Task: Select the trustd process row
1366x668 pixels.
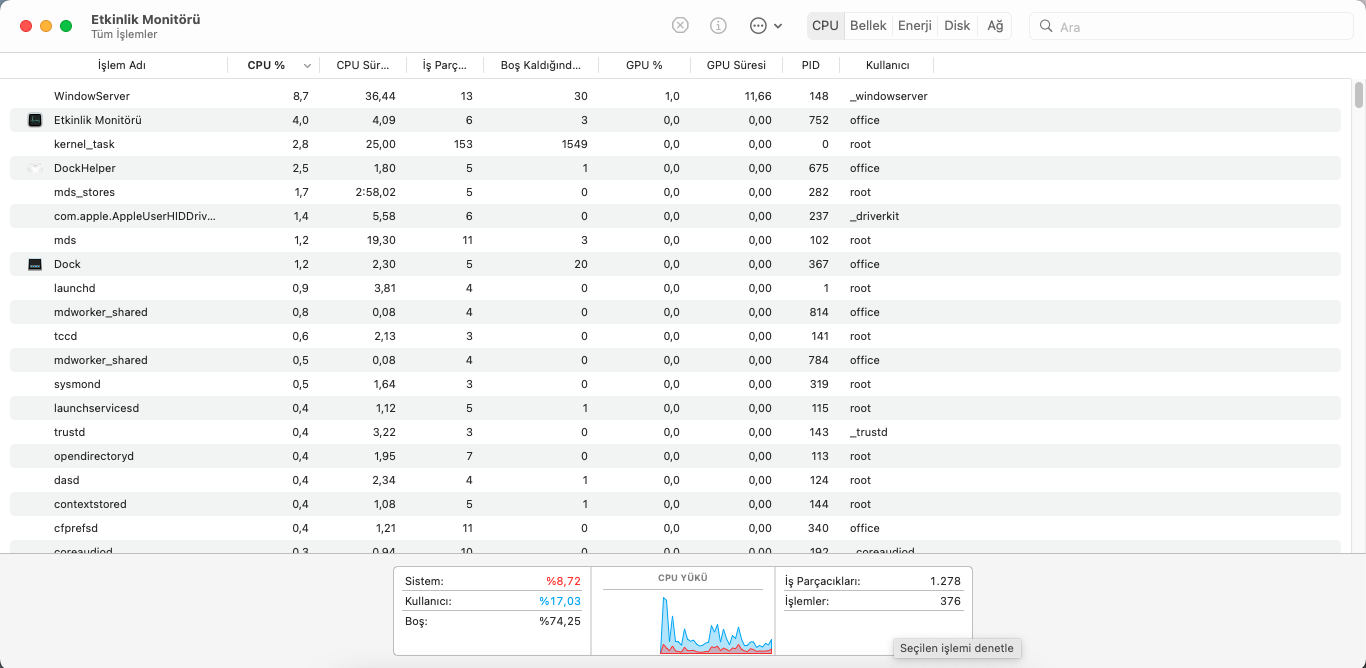Action: point(675,432)
